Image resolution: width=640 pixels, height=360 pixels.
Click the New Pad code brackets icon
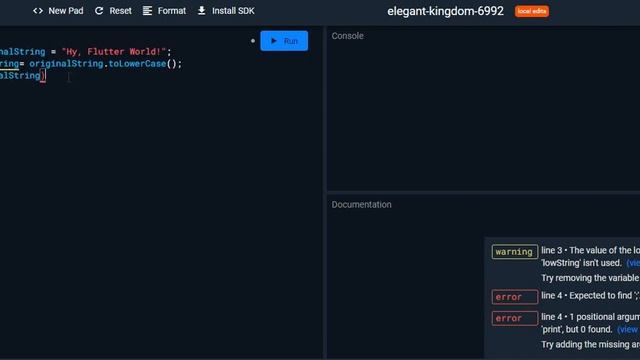(38, 11)
